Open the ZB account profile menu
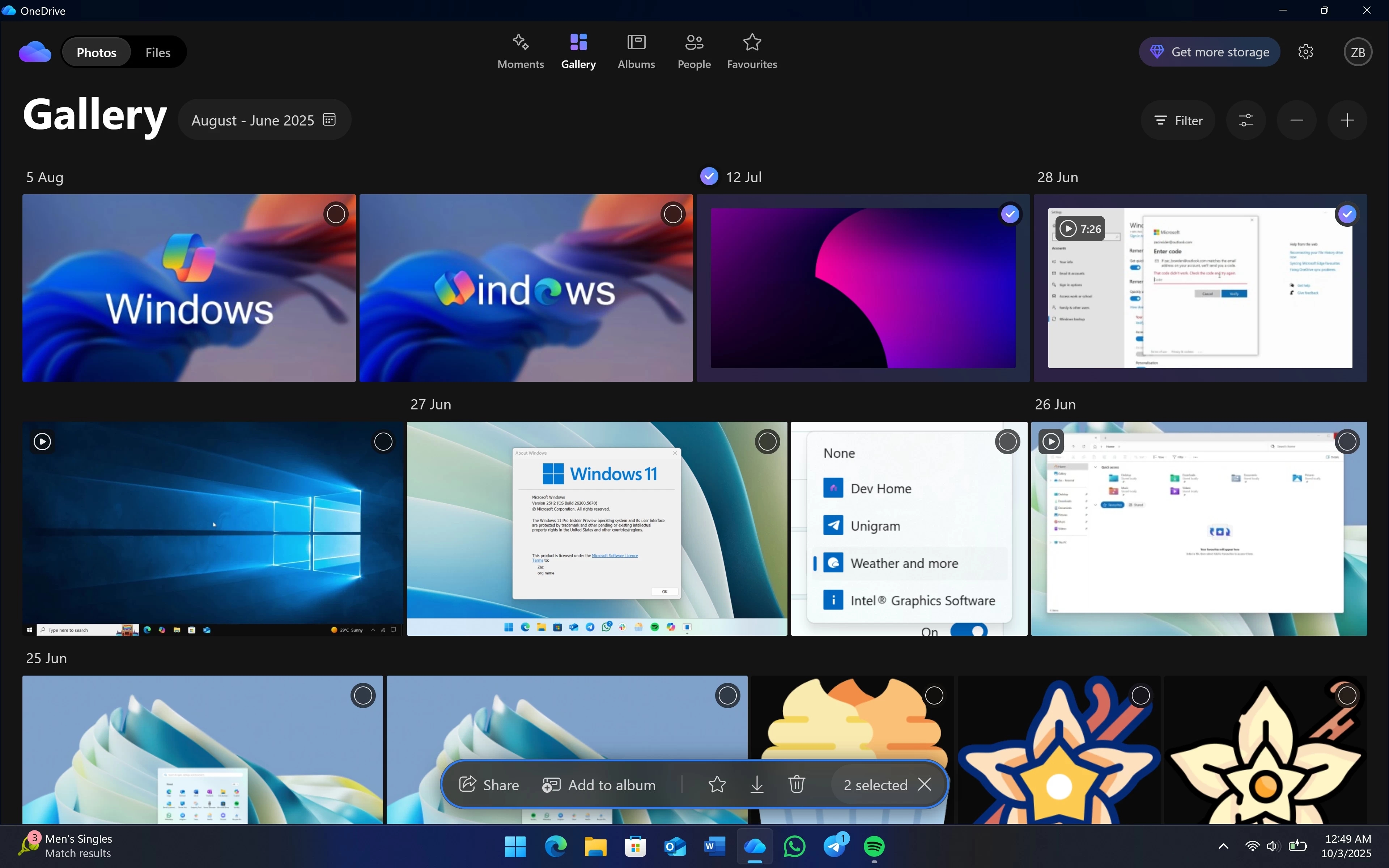Image resolution: width=1389 pixels, height=868 pixels. tap(1358, 51)
